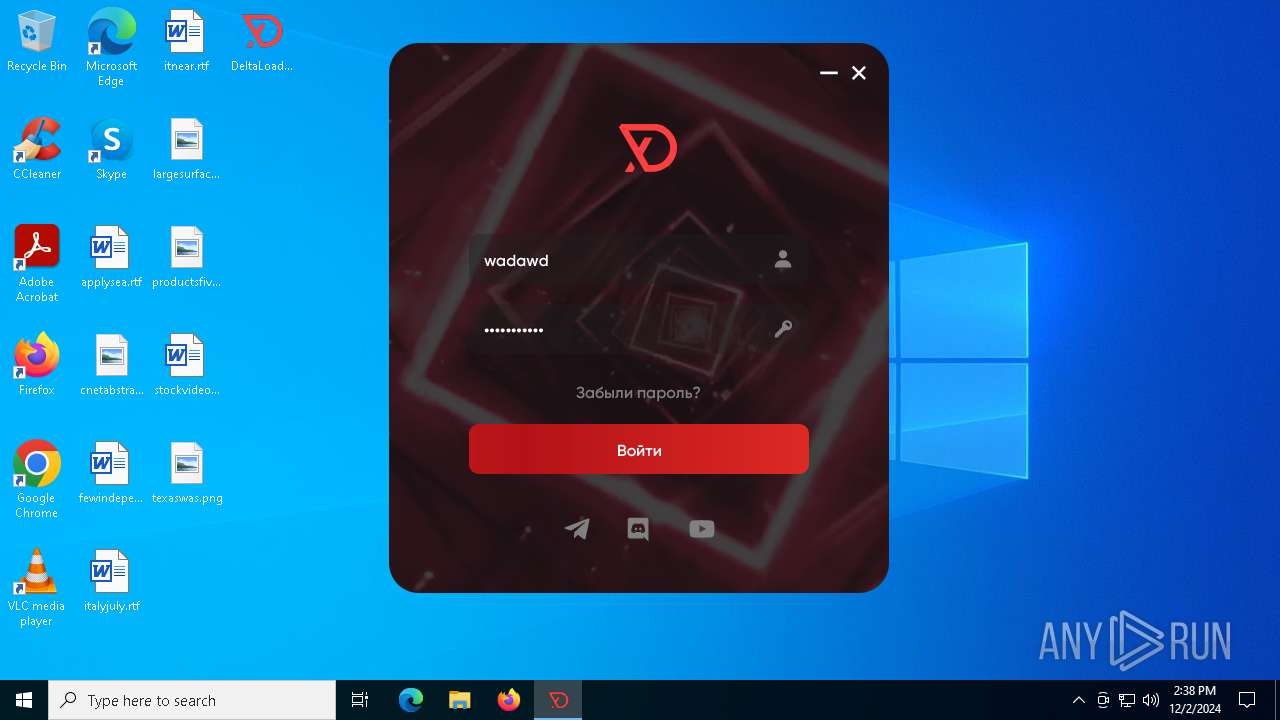This screenshot has height=720, width=1280.
Task: Open File Explorer from the taskbar
Action: pos(460,700)
